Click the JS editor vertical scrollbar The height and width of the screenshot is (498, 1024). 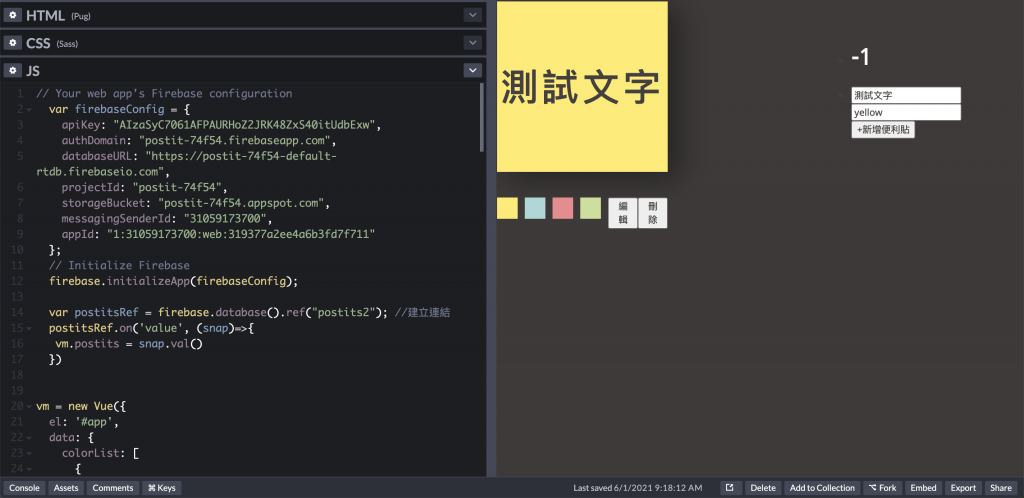pos(482,117)
